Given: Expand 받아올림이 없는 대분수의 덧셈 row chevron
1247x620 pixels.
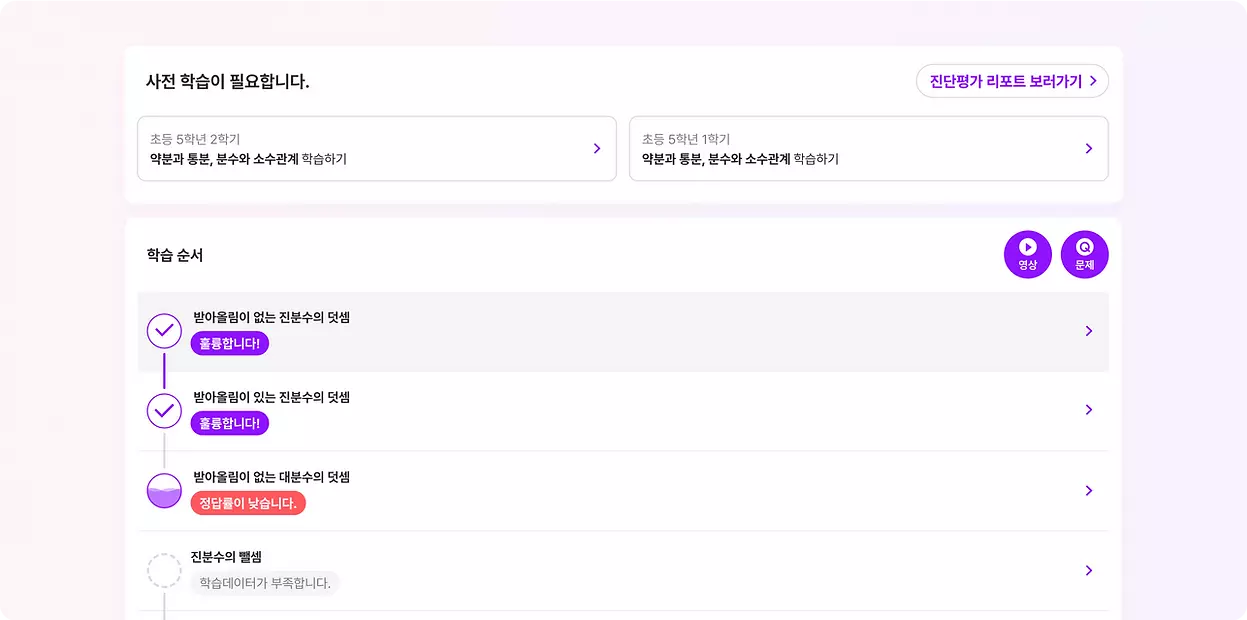Looking at the screenshot, I should point(1089,491).
